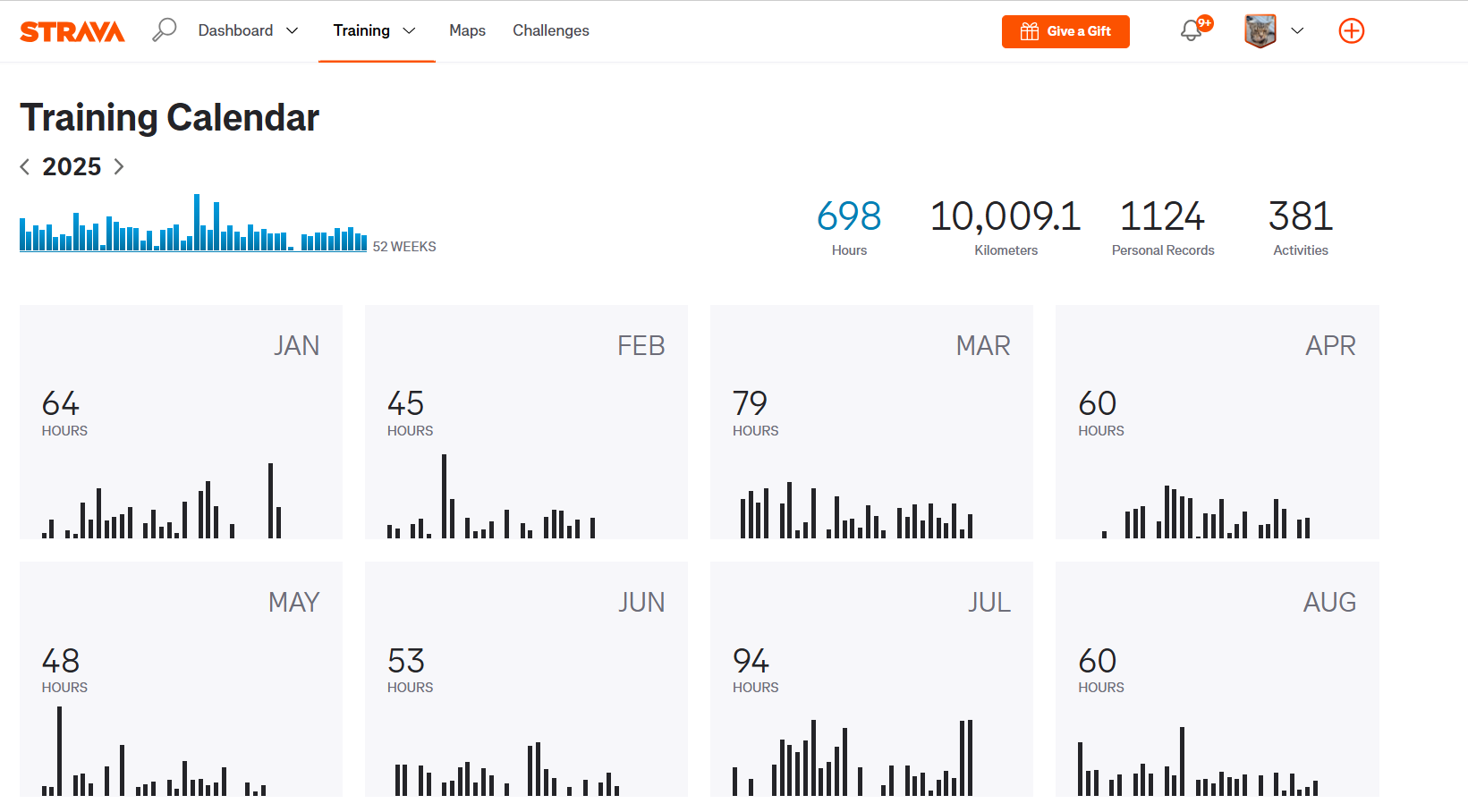Open the Maps page

(x=467, y=30)
